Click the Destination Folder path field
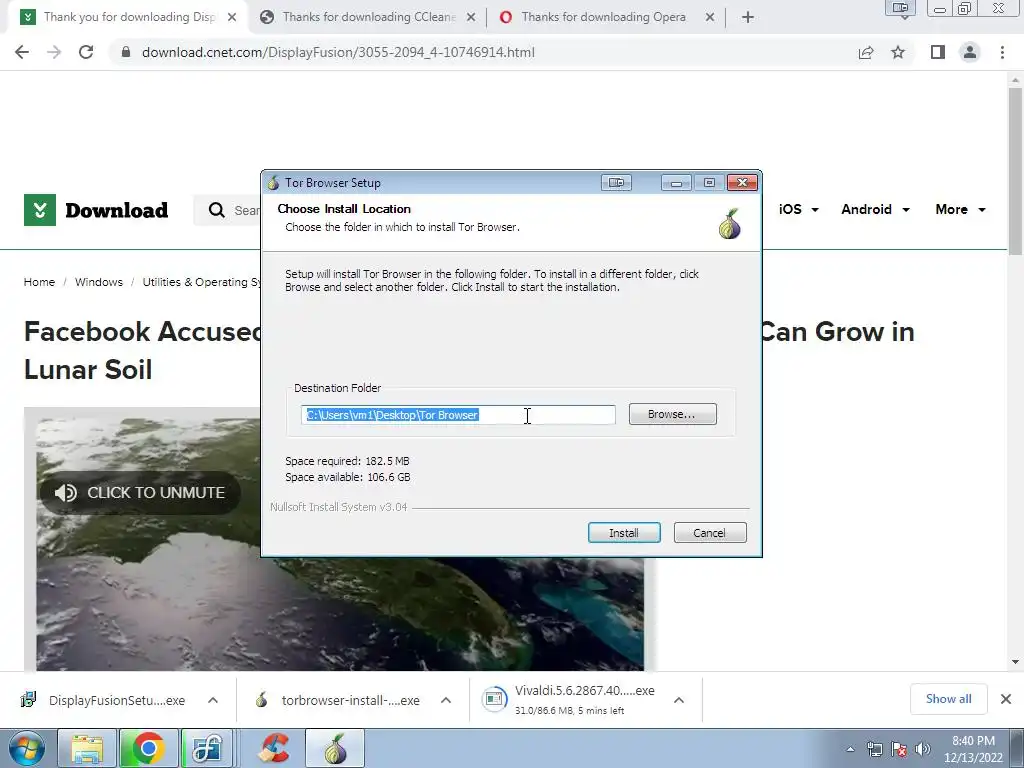The width and height of the screenshot is (1024, 768). coord(458,415)
